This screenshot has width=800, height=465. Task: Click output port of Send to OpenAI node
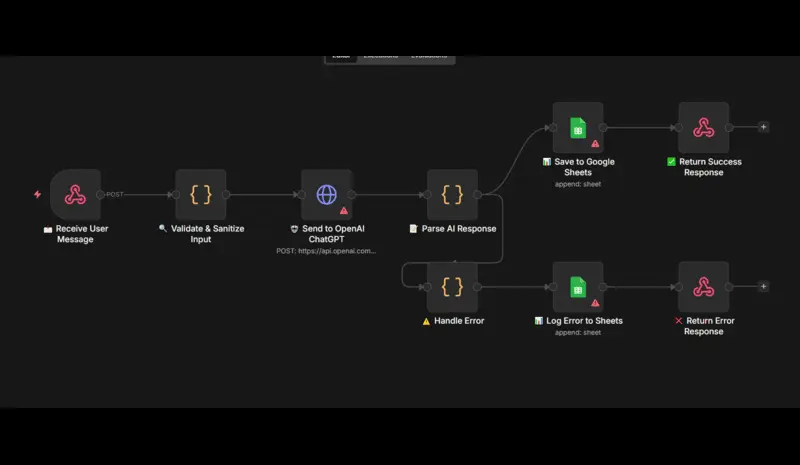pos(352,194)
